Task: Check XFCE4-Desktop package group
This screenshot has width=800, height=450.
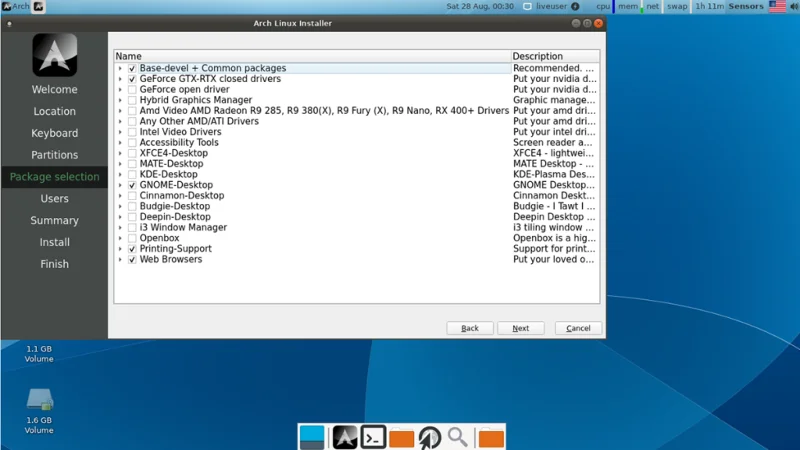Action: pos(132,153)
